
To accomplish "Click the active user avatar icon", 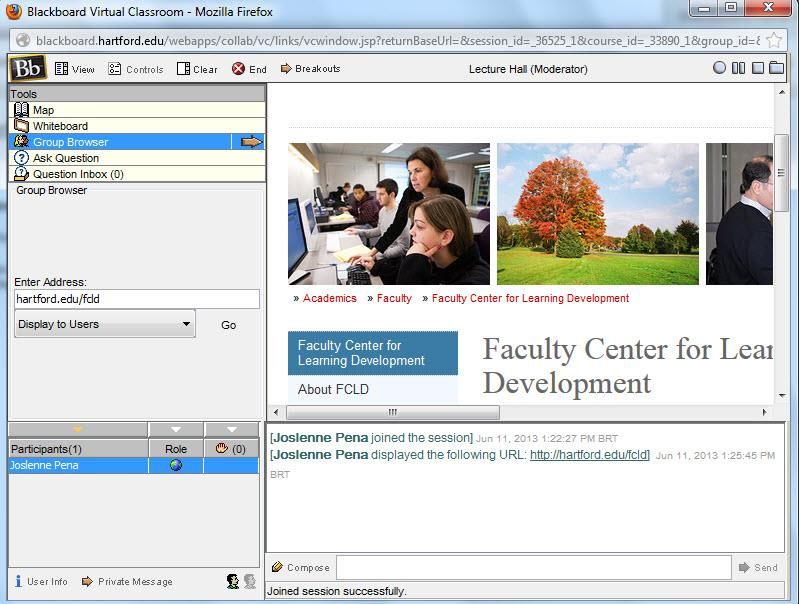I will tap(233, 581).
